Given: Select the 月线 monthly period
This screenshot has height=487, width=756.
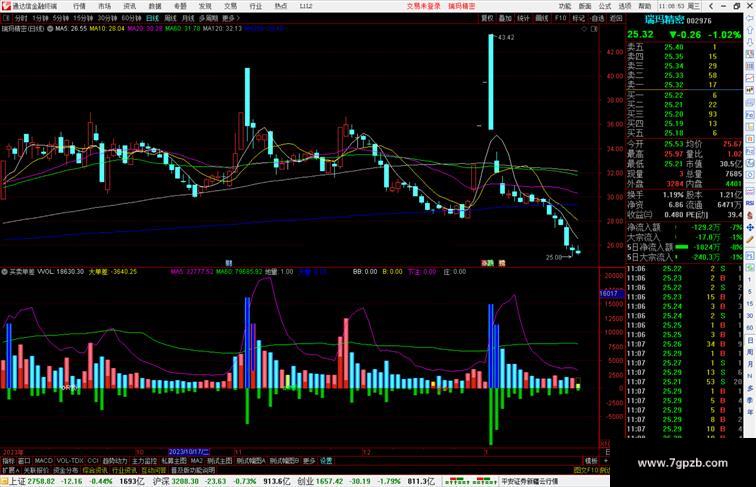Looking at the screenshot, I should pyautogui.click(x=188, y=18).
